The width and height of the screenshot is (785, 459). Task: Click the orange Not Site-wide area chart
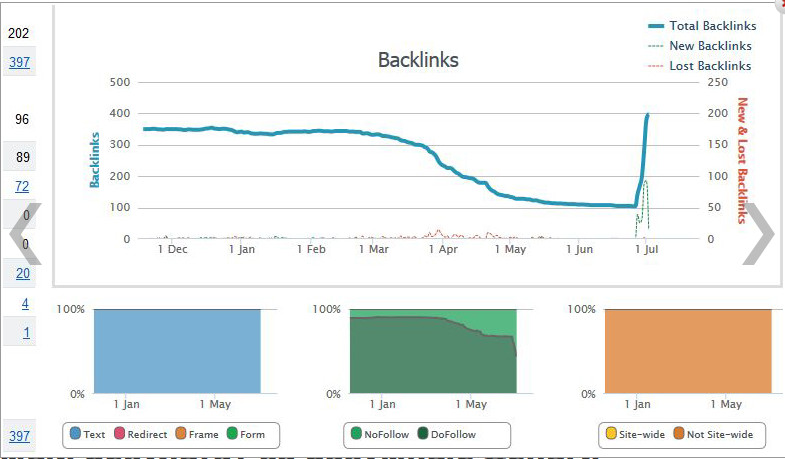click(x=688, y=351)
